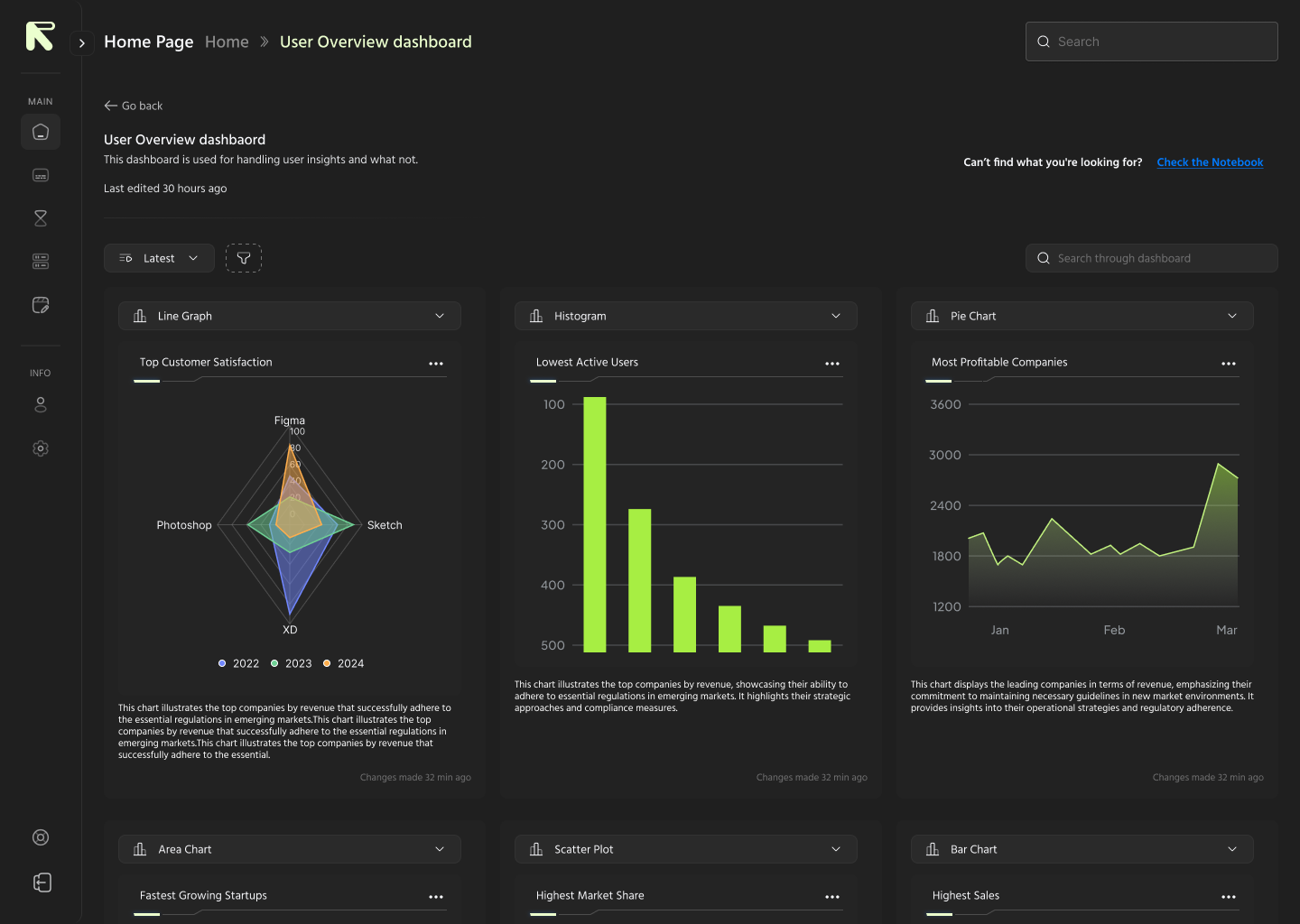Select the Home icon in the sidebar
This screenshot has height=924, width=1300.
tap(40, 132)
